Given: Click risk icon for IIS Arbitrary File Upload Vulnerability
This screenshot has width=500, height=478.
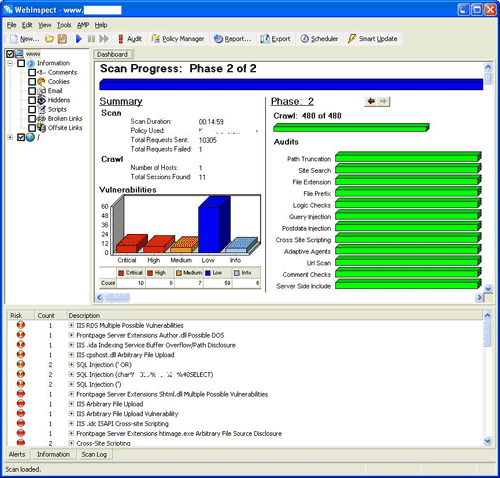Looking at the screenshot, I should [21, 413].
